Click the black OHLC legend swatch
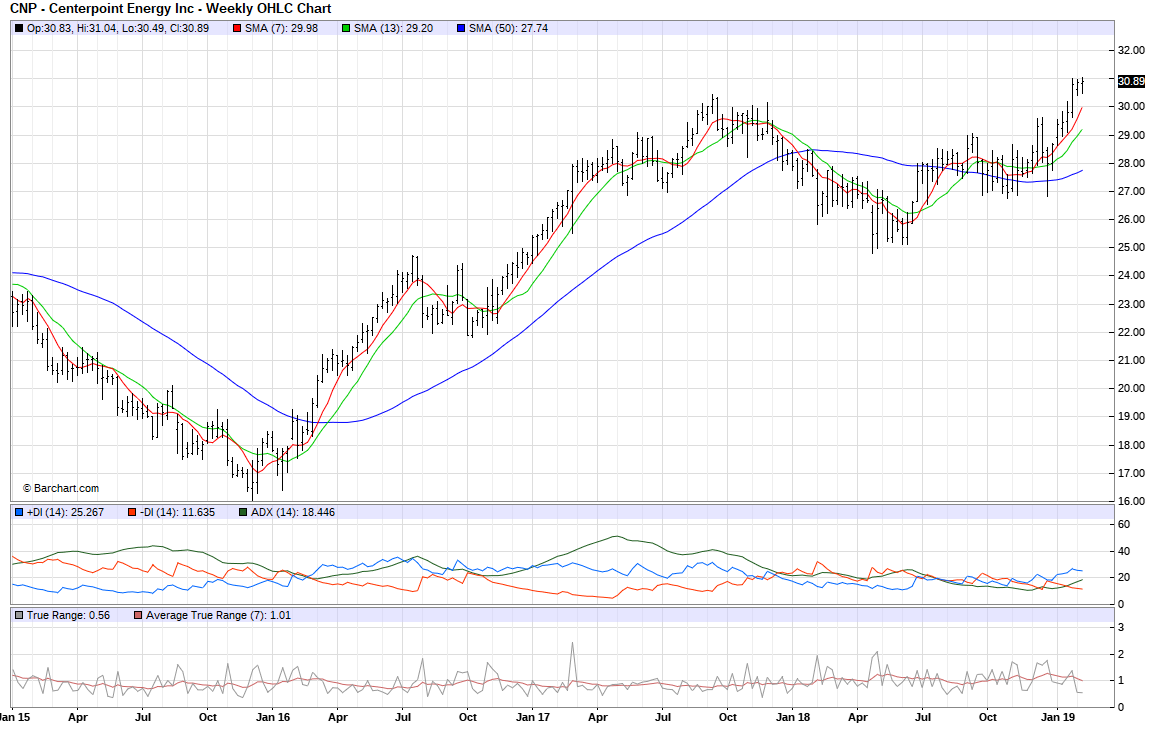This screenshot has height=748, width=1156. click(x=19, y=28)
